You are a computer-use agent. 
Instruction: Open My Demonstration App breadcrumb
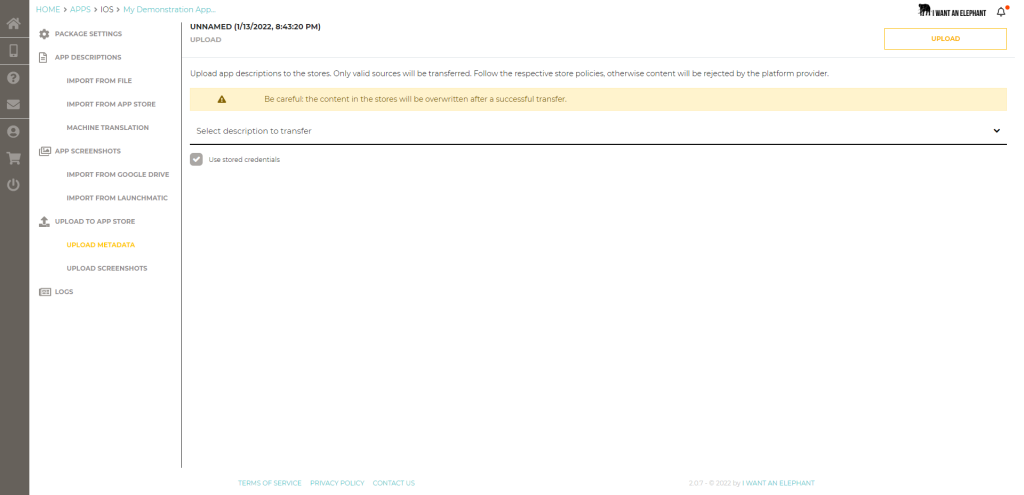point(169,10)
